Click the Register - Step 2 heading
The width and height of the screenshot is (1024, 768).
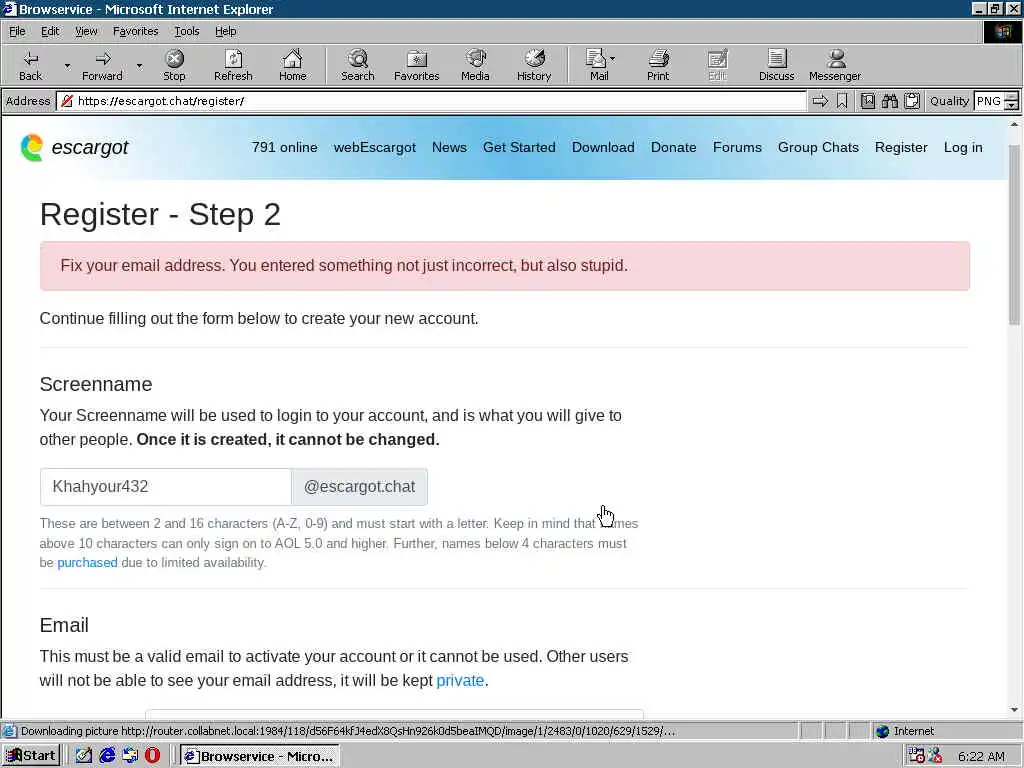(x=160, y=214)
